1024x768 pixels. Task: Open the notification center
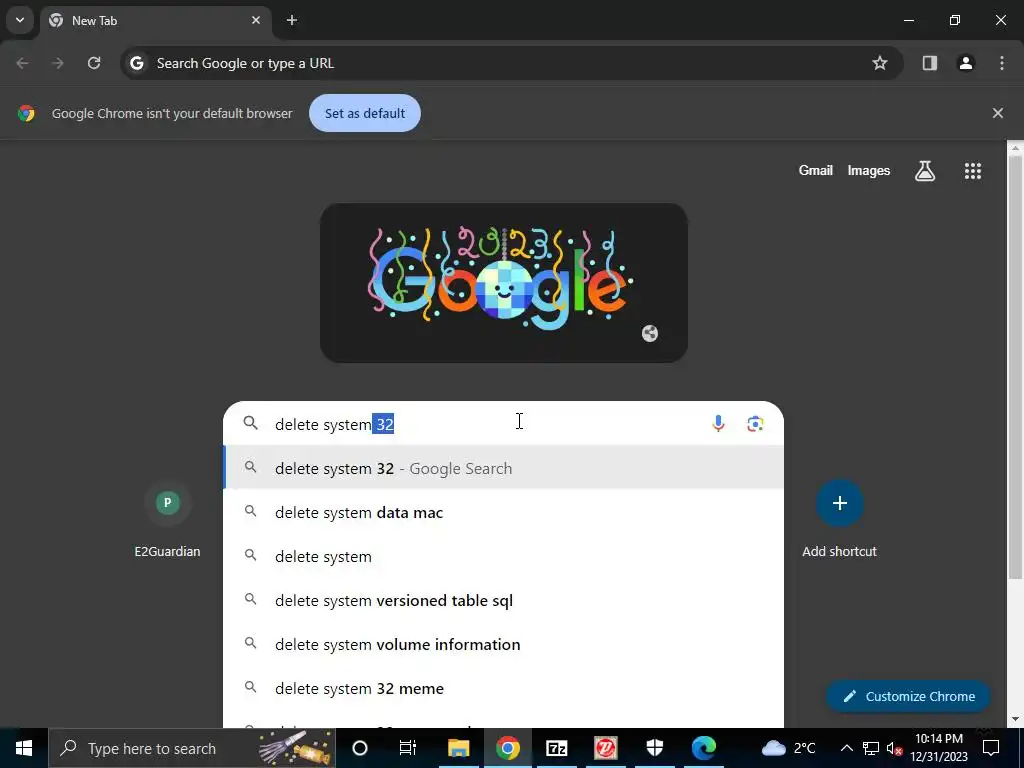point(991,748)
